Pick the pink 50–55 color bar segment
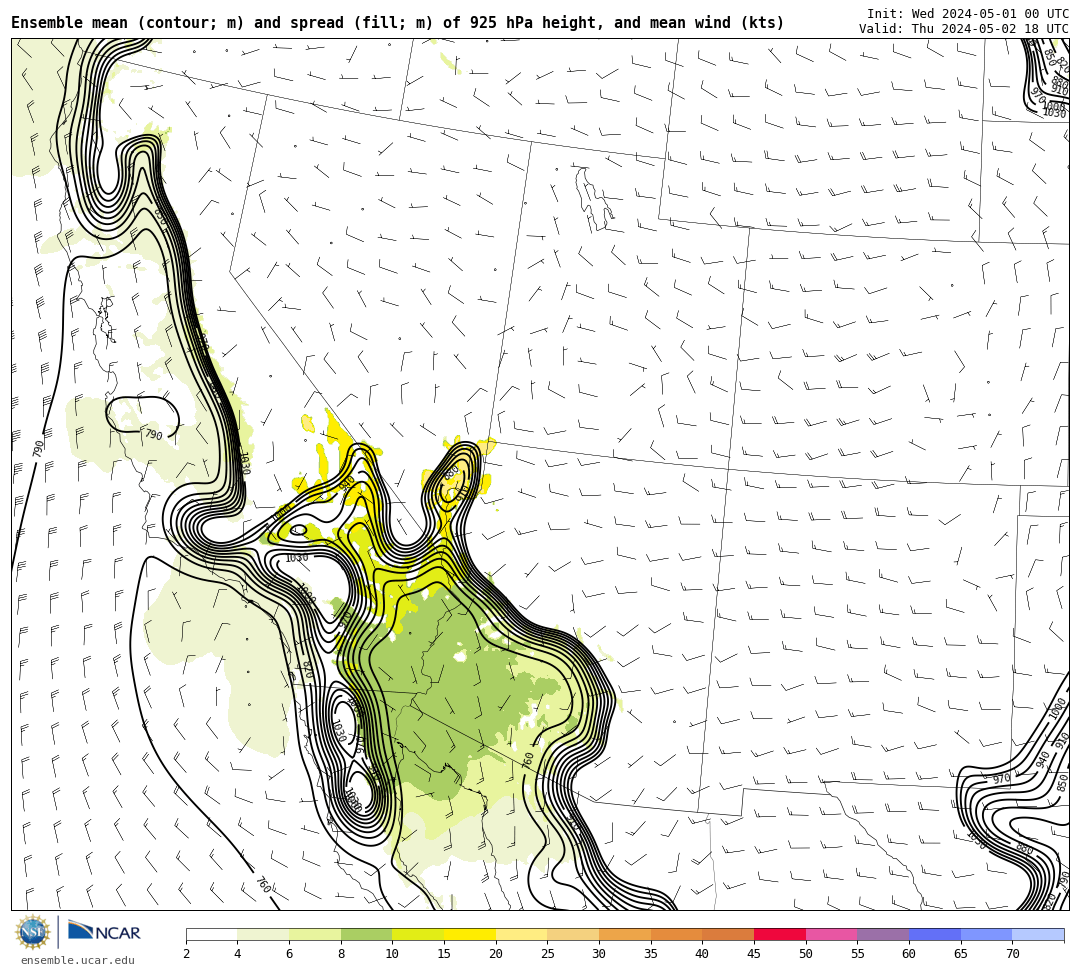 point(831,934)
